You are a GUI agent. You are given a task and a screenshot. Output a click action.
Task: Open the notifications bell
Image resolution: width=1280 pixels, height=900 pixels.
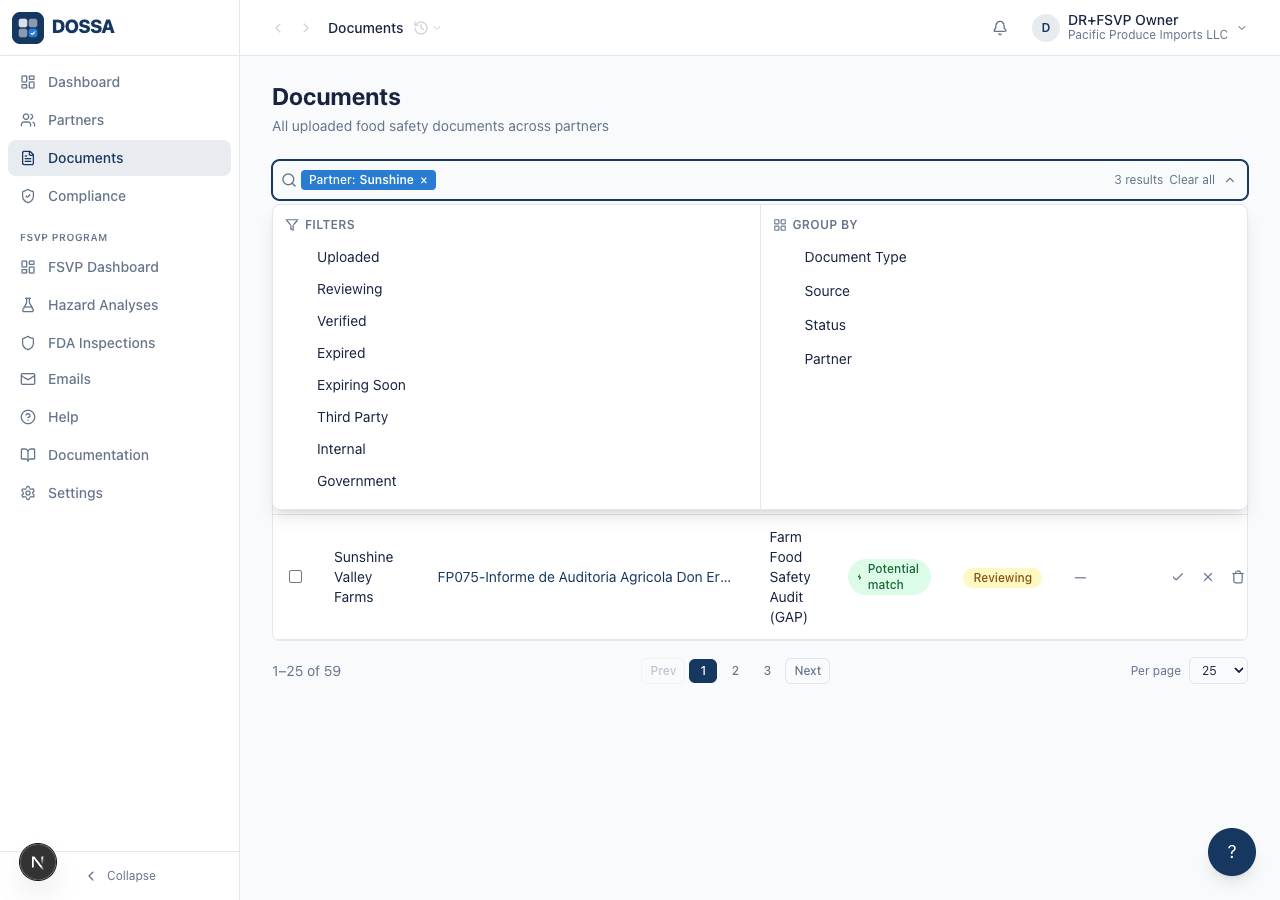point(1000,28)
